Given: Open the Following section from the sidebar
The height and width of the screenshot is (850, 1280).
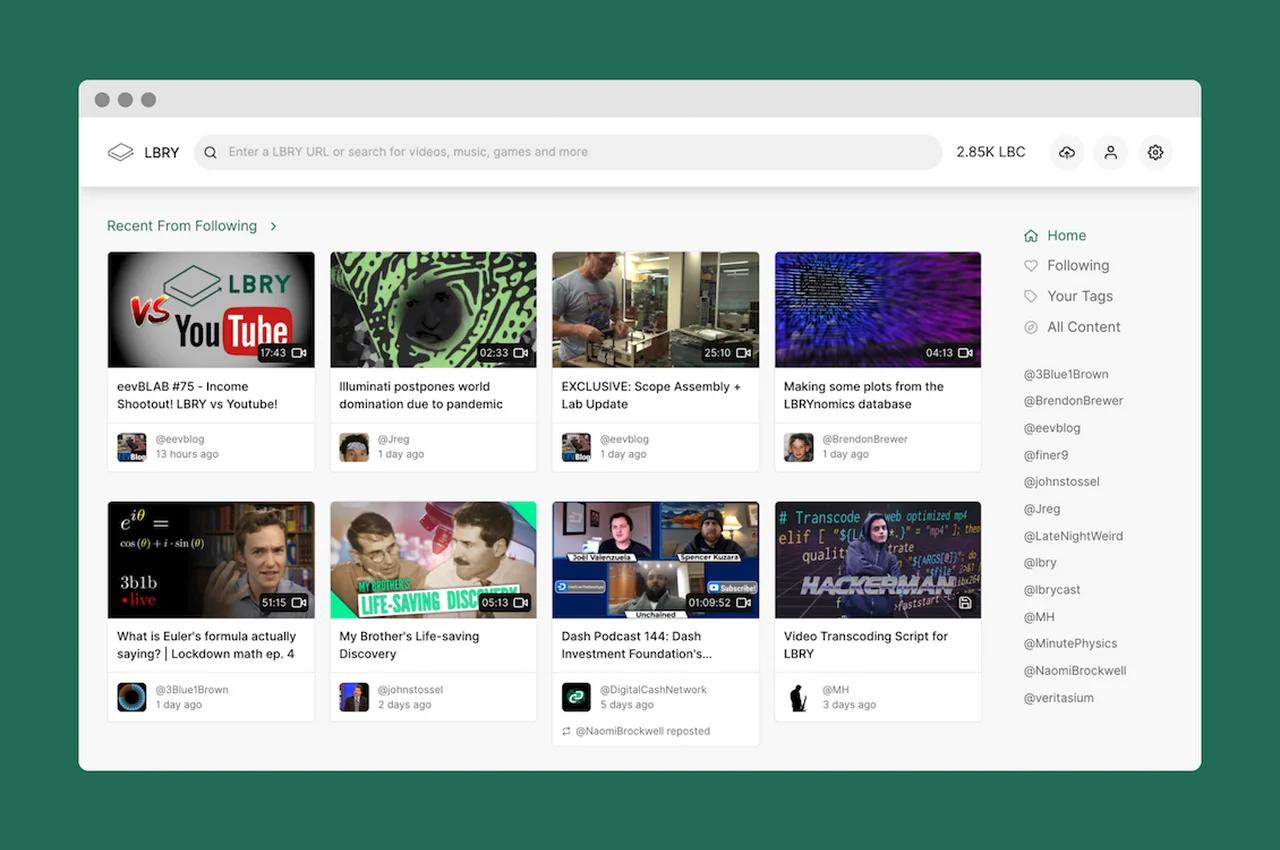Looking at the screenshot, I should point(1077,265).
